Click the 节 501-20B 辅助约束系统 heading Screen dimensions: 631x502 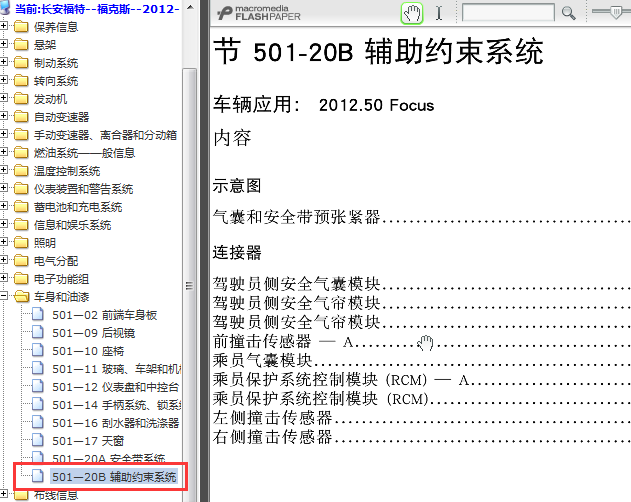click(378, 52)
